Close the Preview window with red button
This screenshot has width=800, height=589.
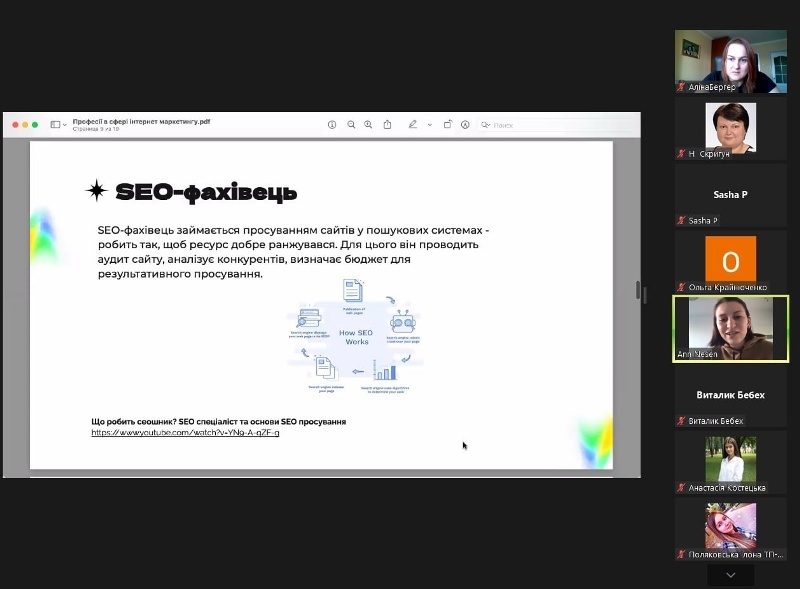click(x=15, y=125)
